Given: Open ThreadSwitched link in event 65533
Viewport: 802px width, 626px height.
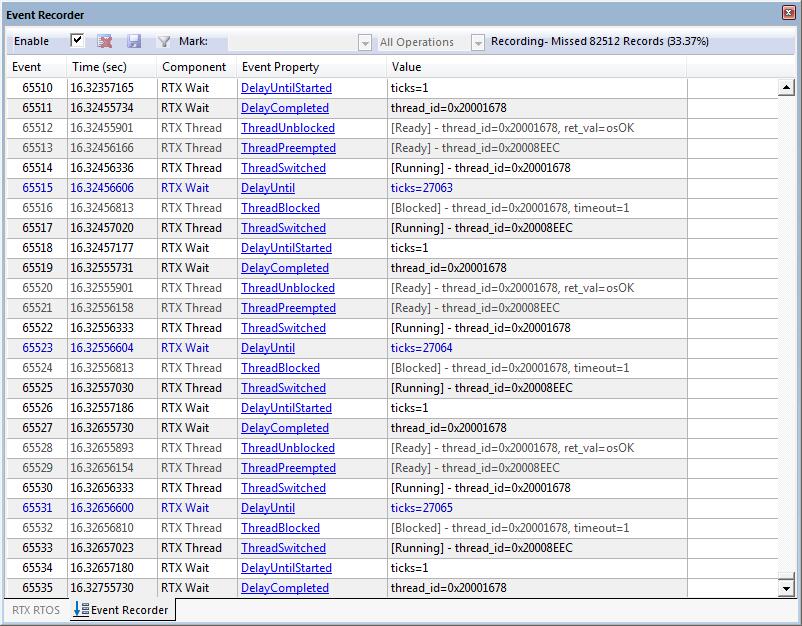Looking at the screenshot, I should click(283, 548).
